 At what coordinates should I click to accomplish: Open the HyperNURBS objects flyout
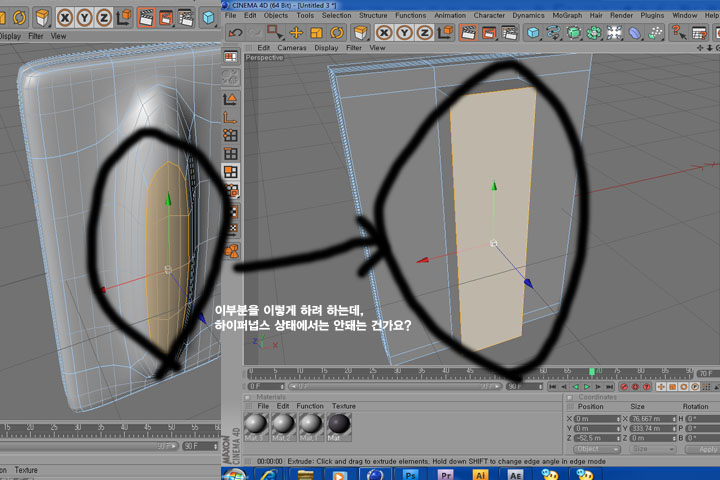point(574,33)
